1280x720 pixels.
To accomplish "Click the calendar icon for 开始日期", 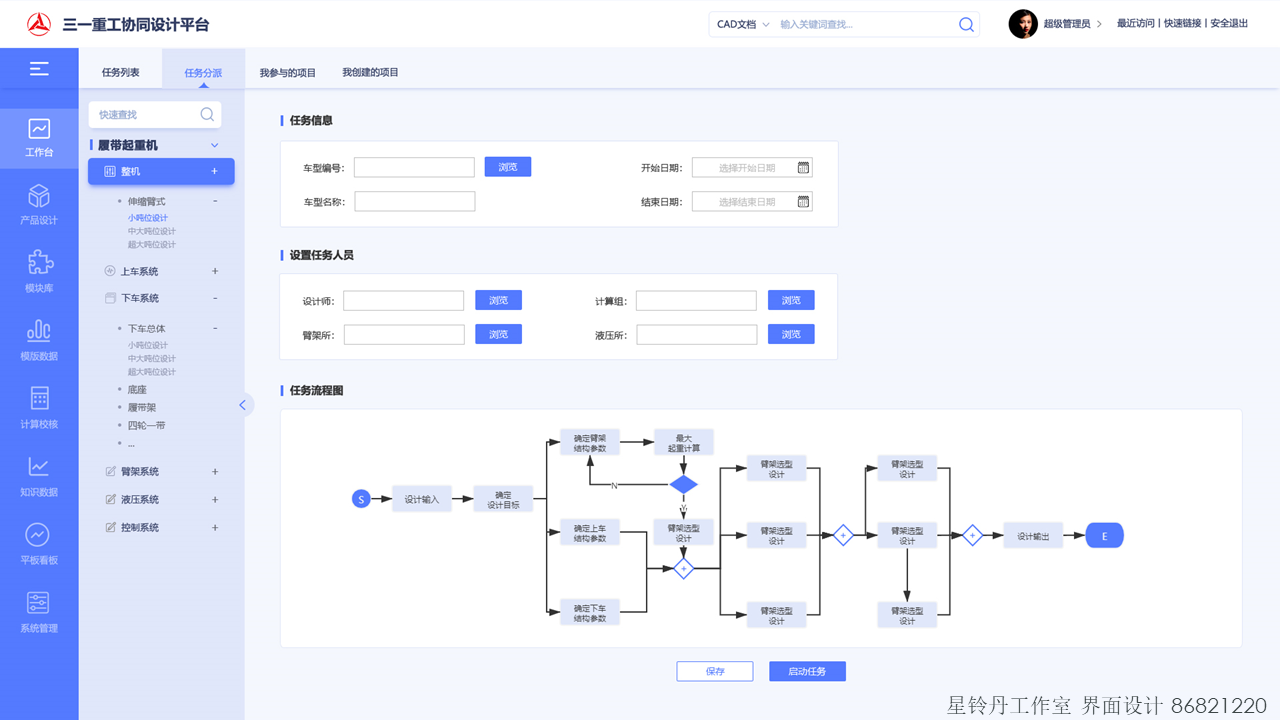I will [803, 168].
